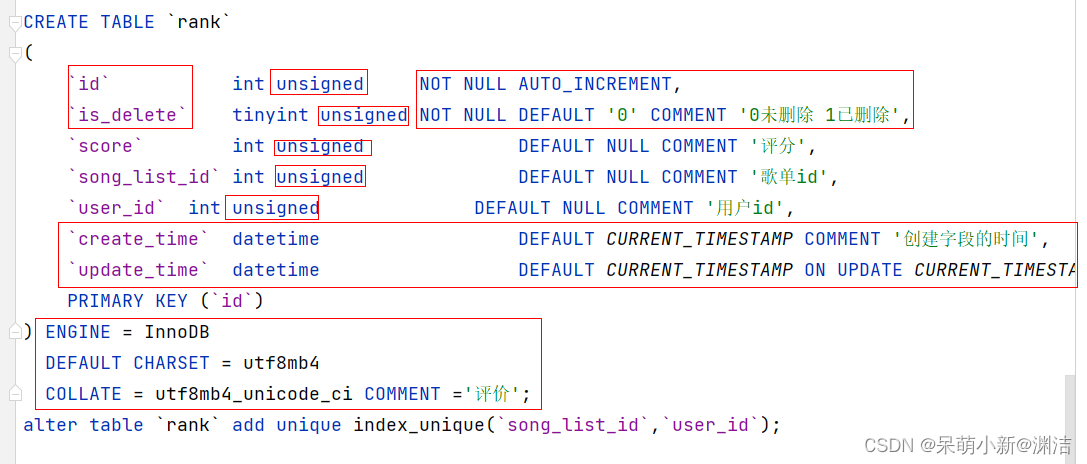Click NOT NULL on the id row
Image resolution: width=1087 pixels, height=464 pixels.
[x=463, y=85]
